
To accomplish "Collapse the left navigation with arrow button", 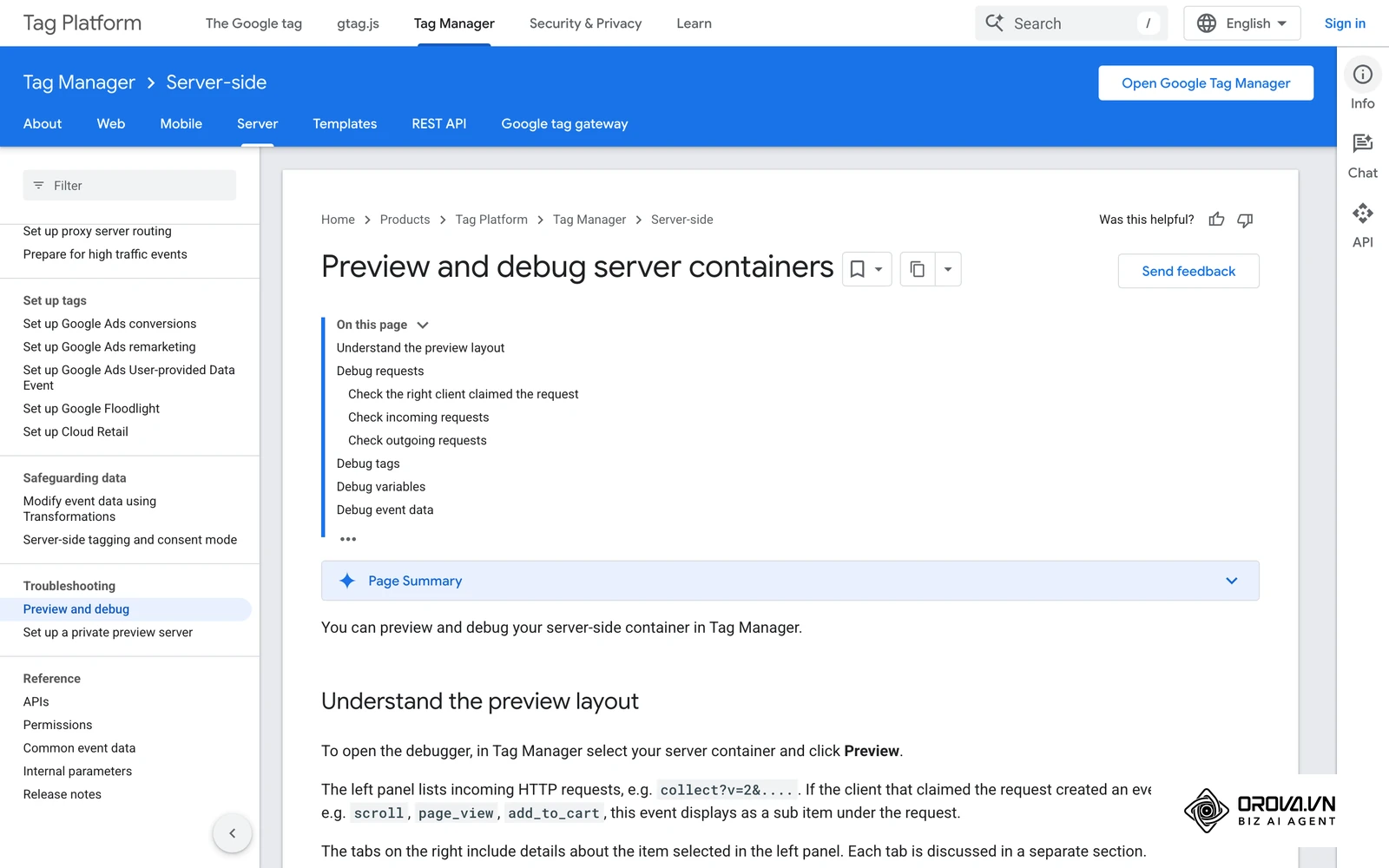I will pyautogui.click(x=232, y=833).
